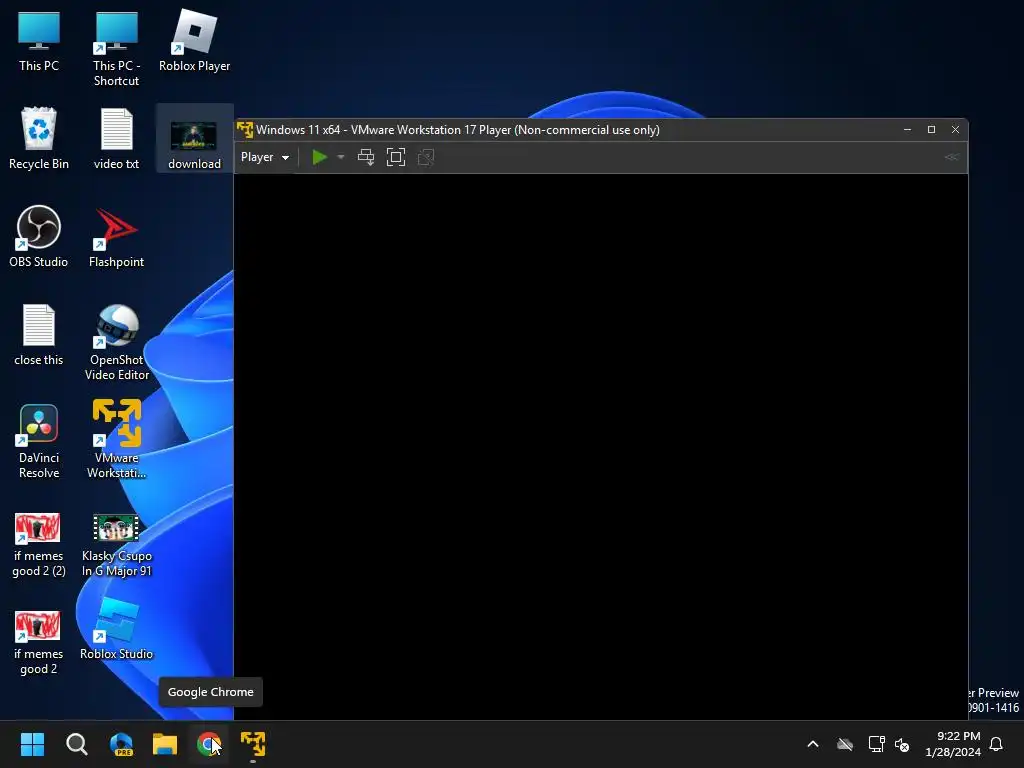Select the download thumbnail on desktop

click(x=195, y=138)
